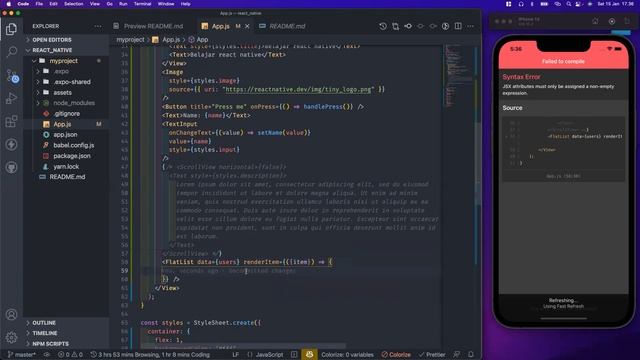640x360 pixels.
Task: Expand the assets folder
Action: pos(62,93)
